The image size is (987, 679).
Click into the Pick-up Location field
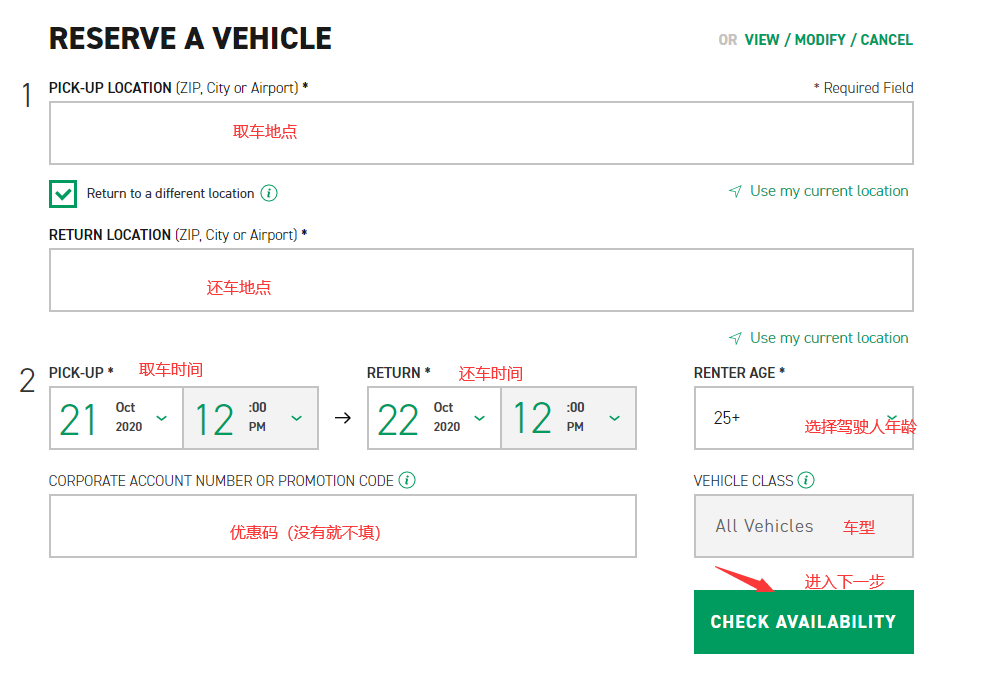click(x=480, y=133)
